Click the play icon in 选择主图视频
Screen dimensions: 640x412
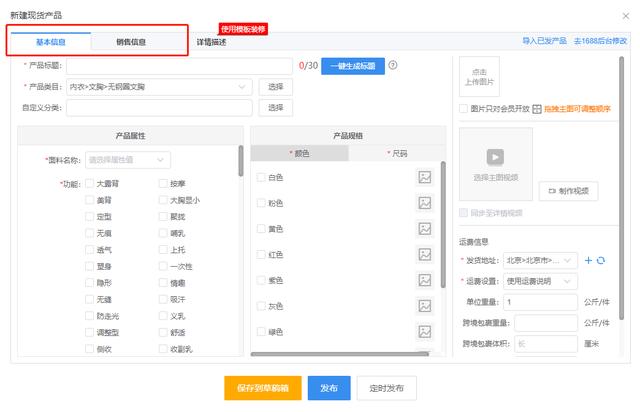tap(493, 157)
